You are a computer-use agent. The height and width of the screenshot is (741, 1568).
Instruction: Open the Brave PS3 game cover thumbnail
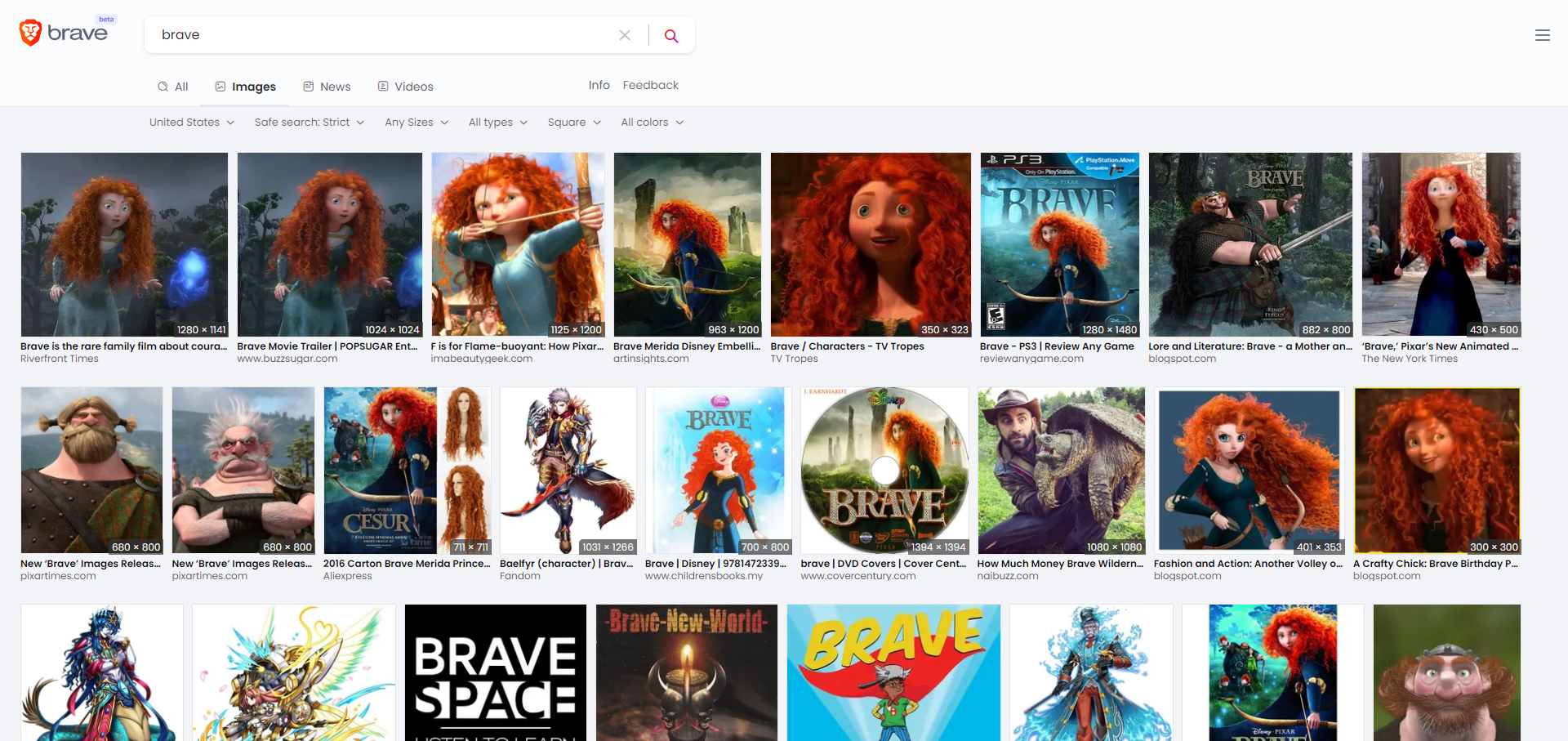[x=1059, y=244]
